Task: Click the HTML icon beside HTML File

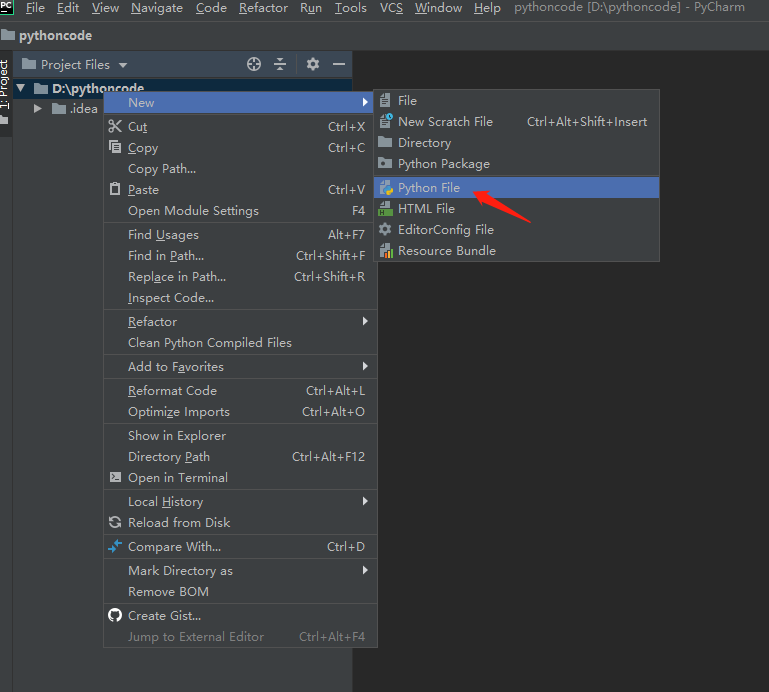Action: 385,208
